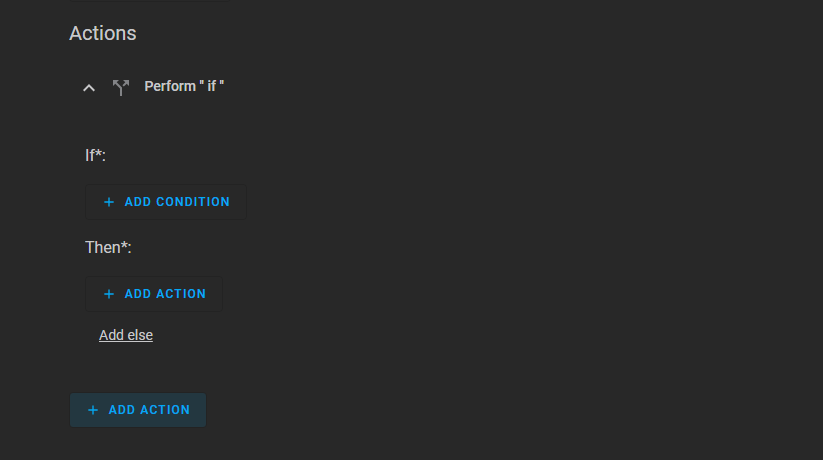Image resolution: width=823 pixels, height=460 pixels.
Task: Click the plus icon in Then's Add Action
Action: (x=109, y=294)
